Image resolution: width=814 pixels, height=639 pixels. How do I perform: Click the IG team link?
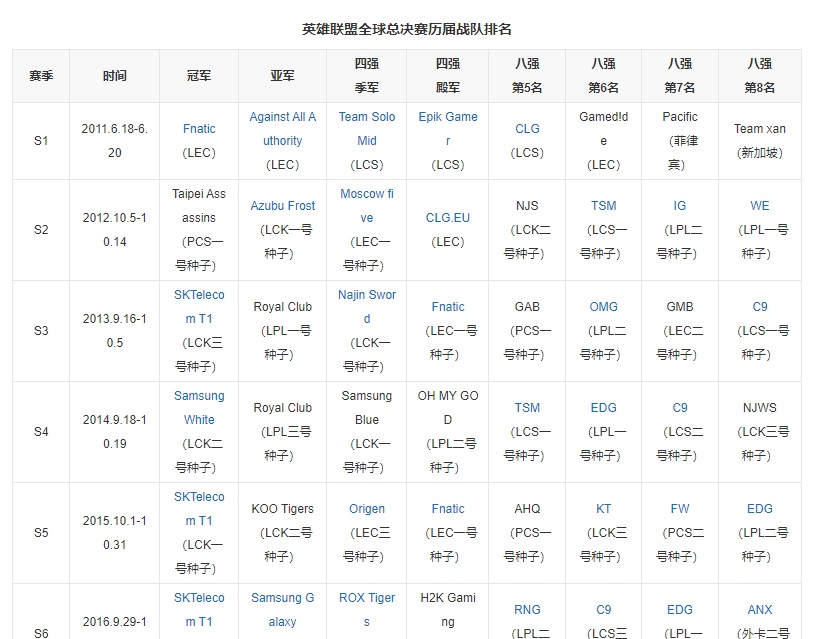680,206
